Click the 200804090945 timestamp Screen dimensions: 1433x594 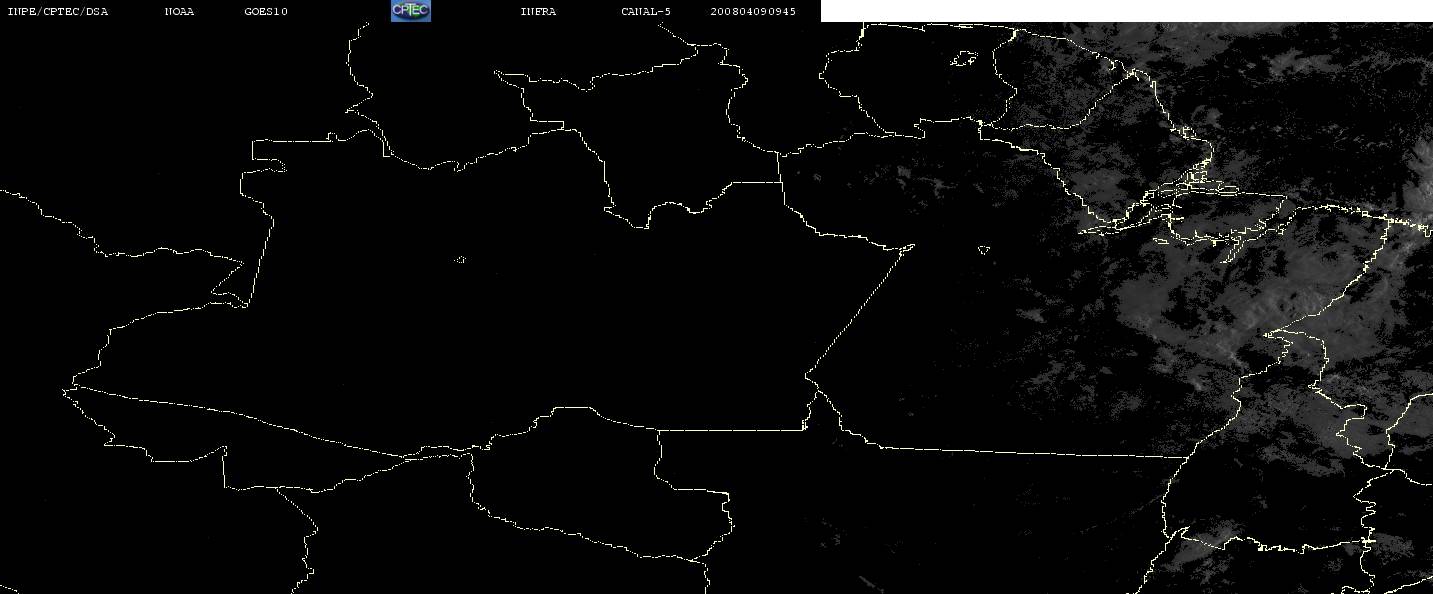753,12
